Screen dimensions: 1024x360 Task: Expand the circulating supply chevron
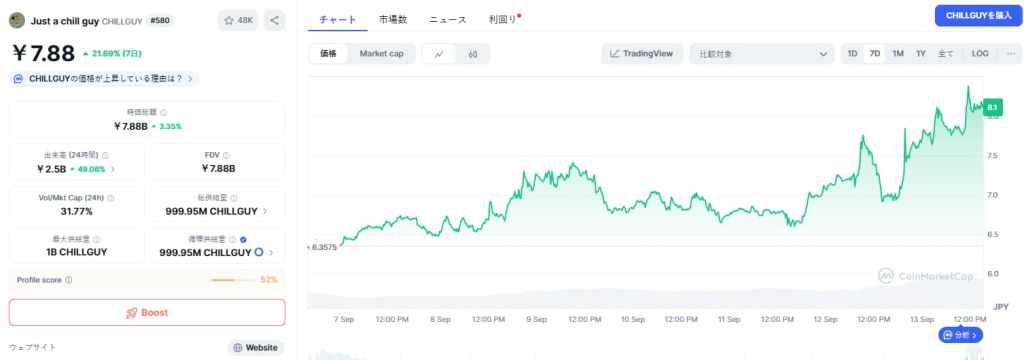pyautogui.click(x=270, y=252)
